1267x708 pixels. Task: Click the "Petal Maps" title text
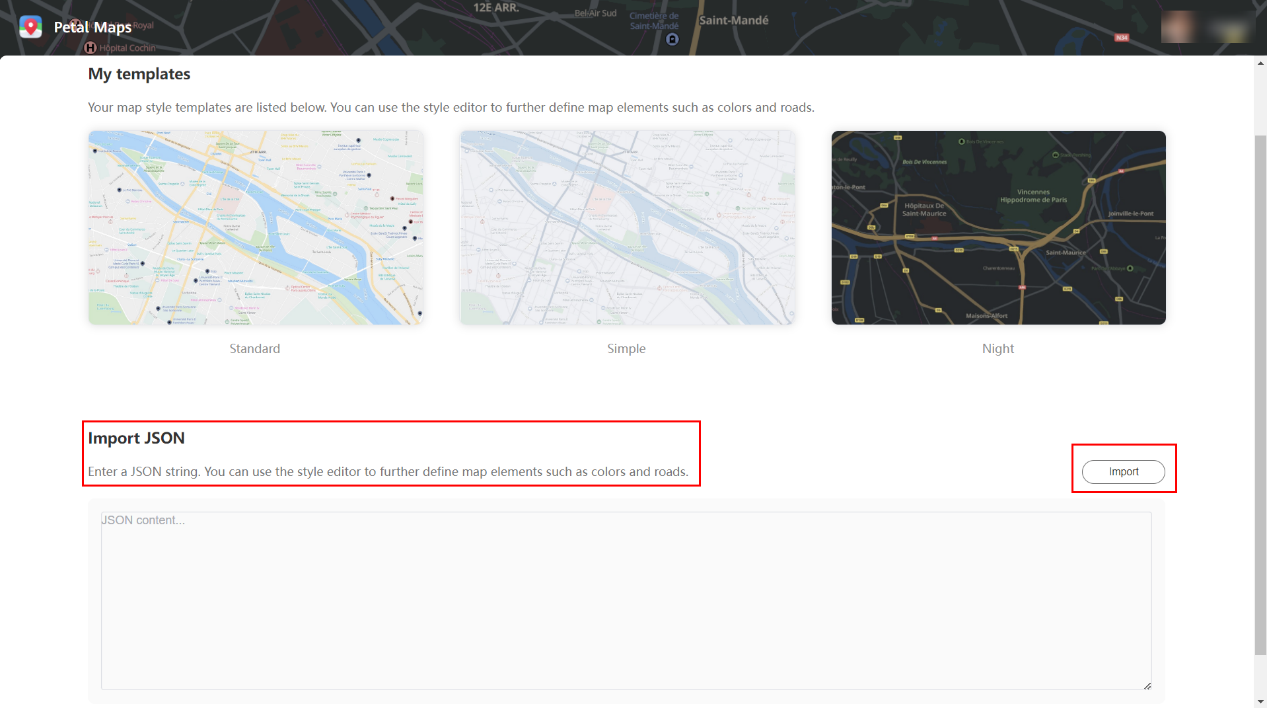coord(93,28)
